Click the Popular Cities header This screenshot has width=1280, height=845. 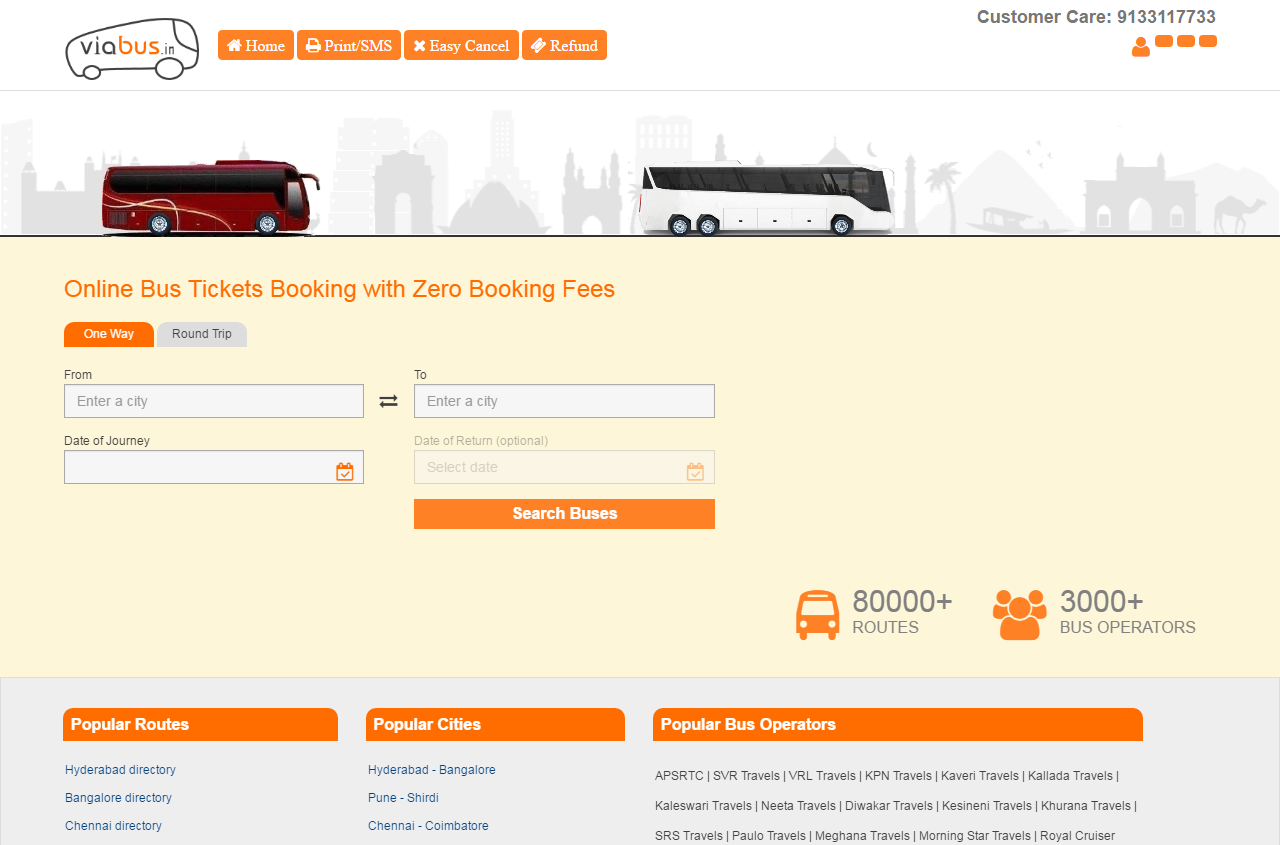(x=495, y=725)
